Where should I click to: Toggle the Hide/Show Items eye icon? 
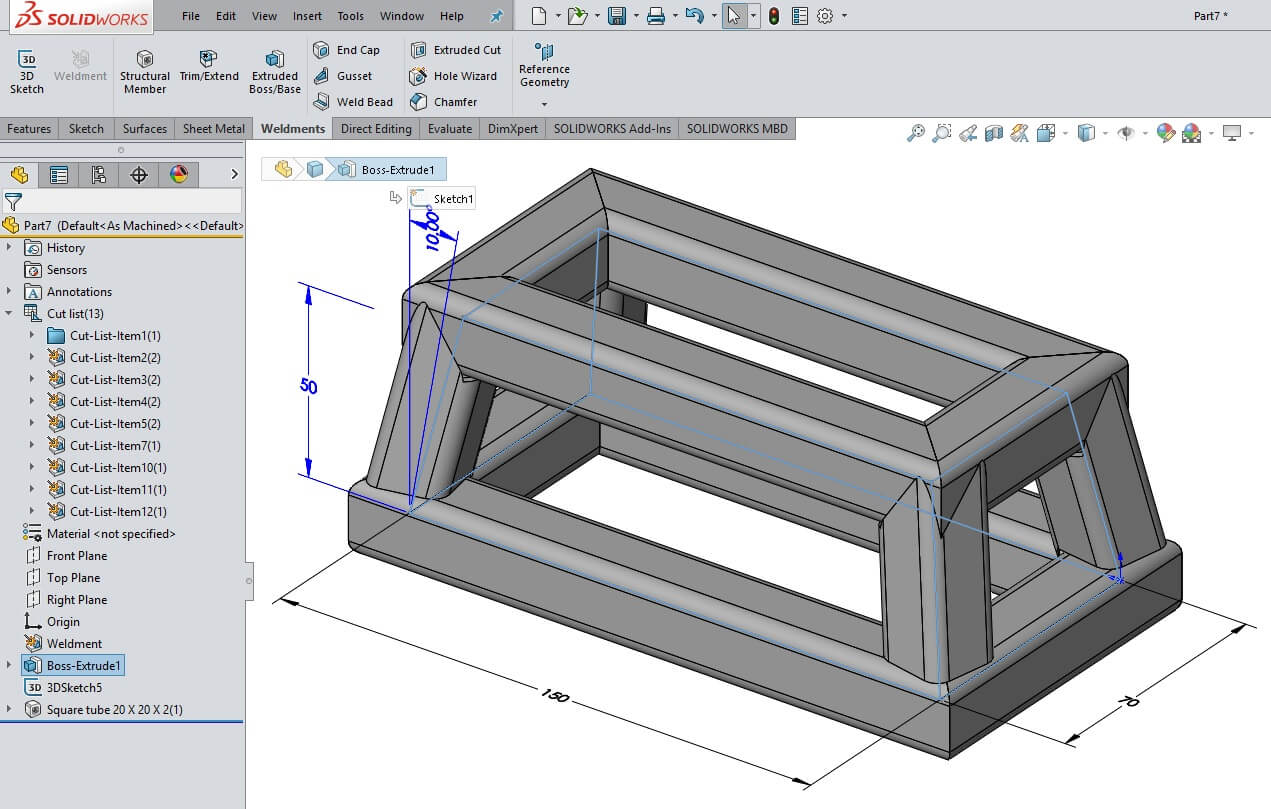[1126, 133]
